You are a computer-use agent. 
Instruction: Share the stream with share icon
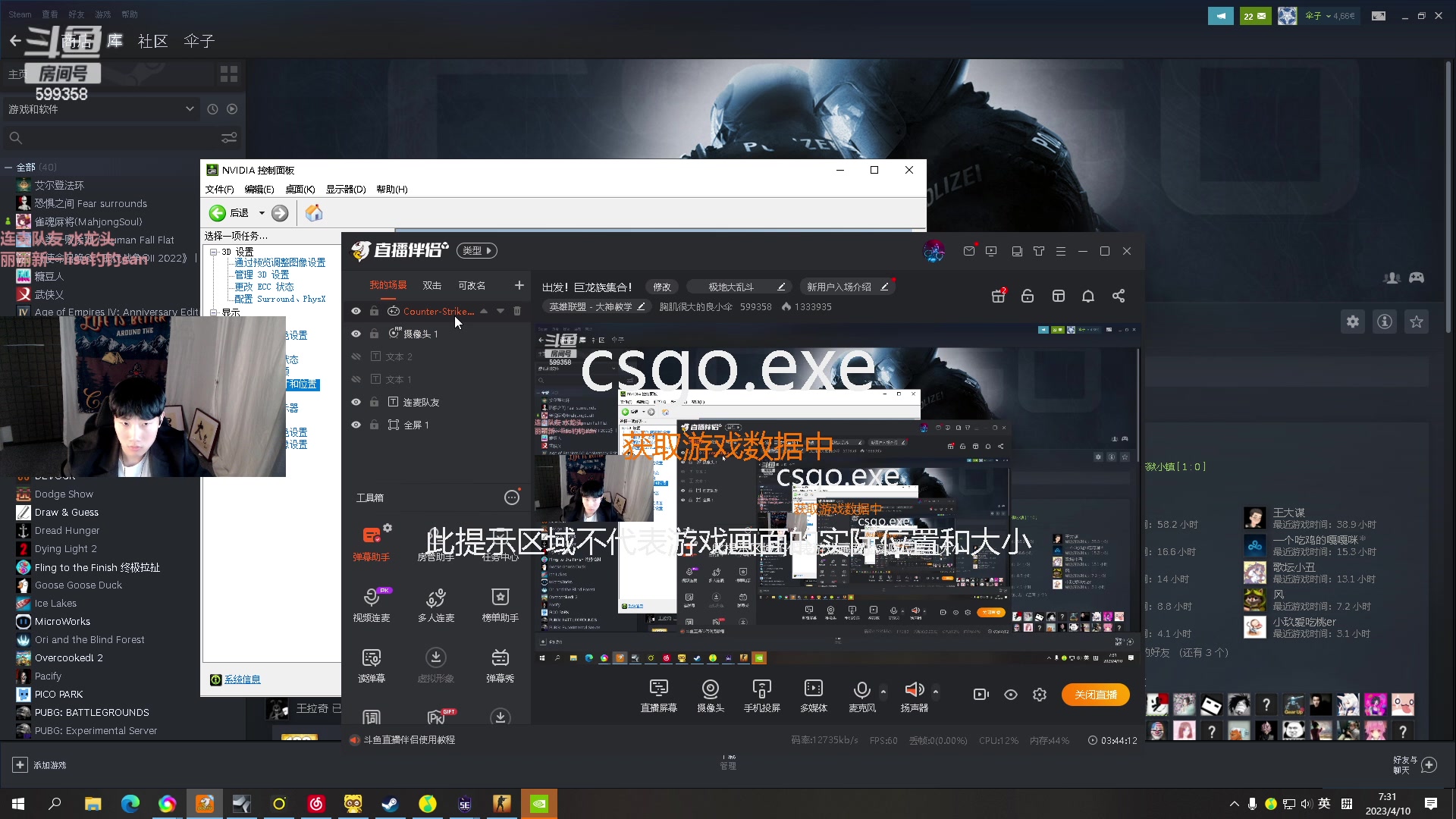point(1119,296)
